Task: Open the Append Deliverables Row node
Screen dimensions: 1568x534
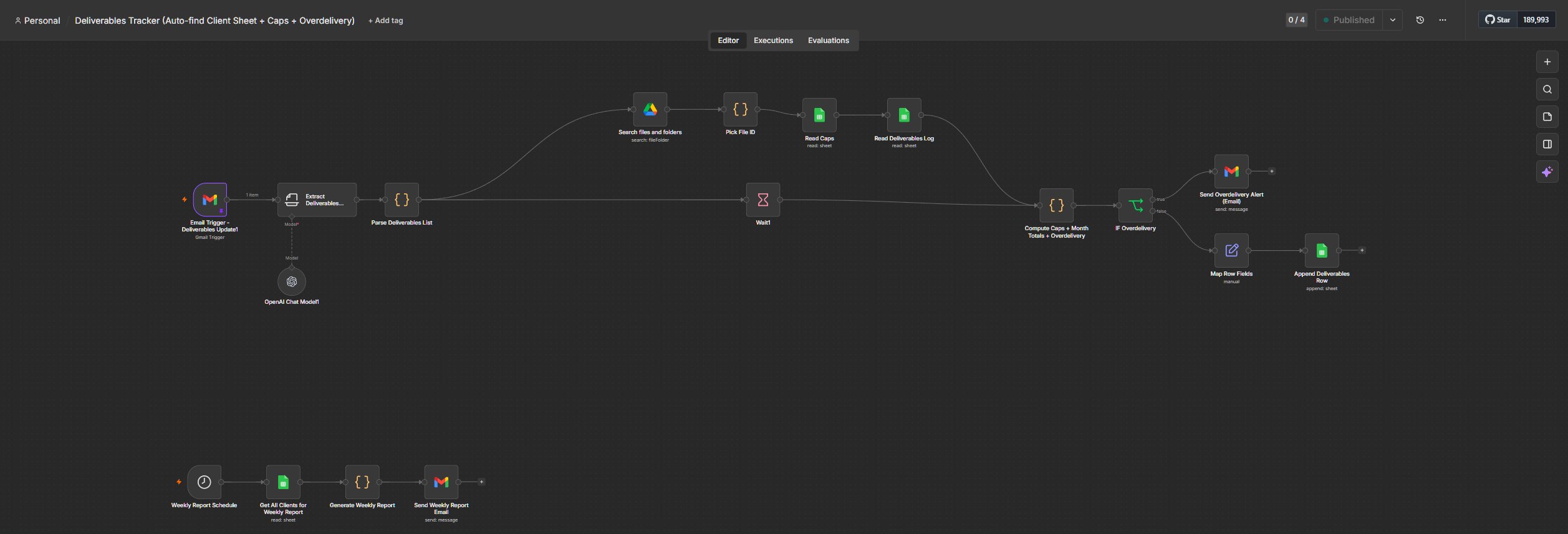Action: coord(1322,251)
